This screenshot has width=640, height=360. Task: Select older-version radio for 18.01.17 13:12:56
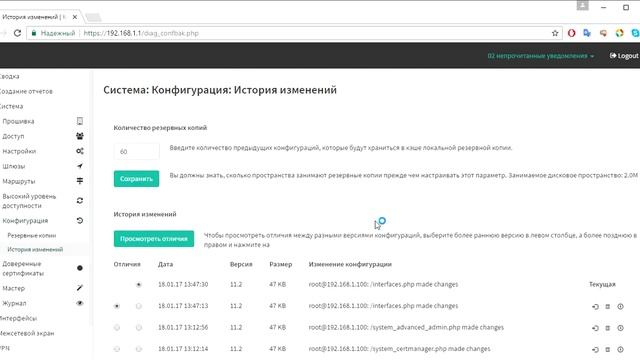pos(117,328)
